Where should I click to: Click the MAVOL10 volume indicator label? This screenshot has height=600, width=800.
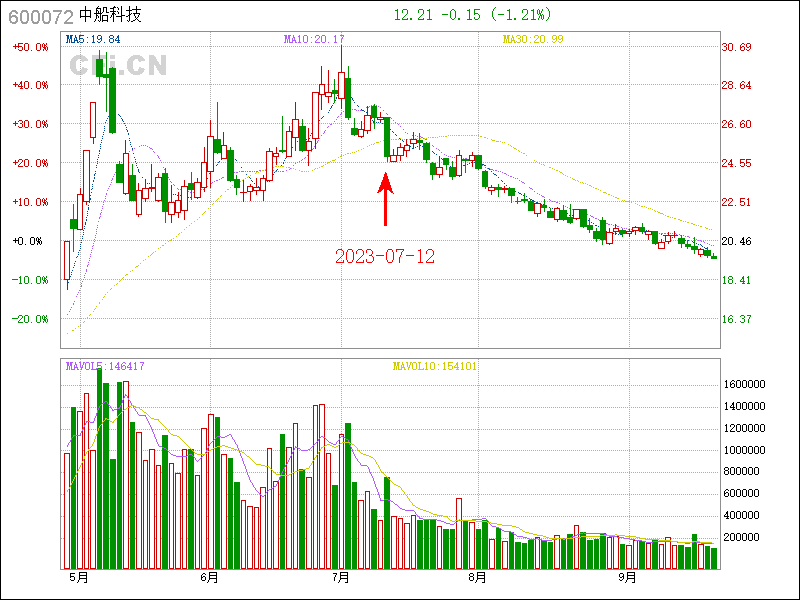434,367
